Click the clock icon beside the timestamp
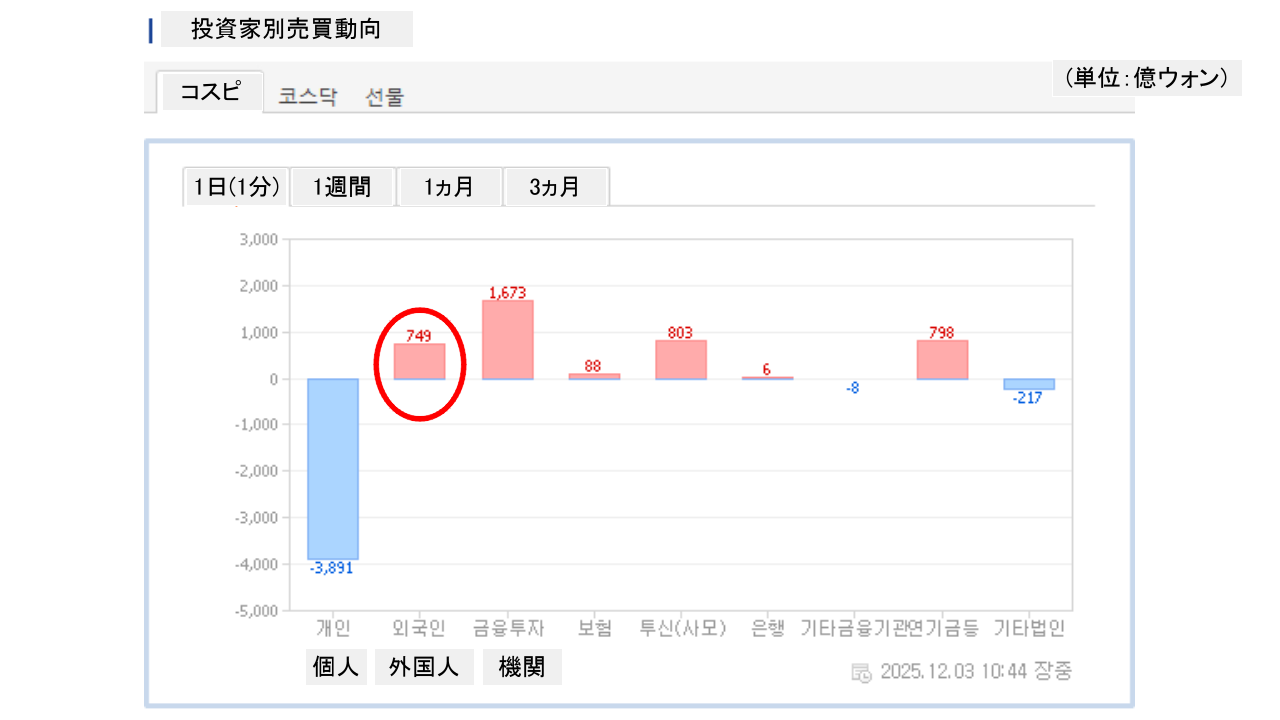 860,672
